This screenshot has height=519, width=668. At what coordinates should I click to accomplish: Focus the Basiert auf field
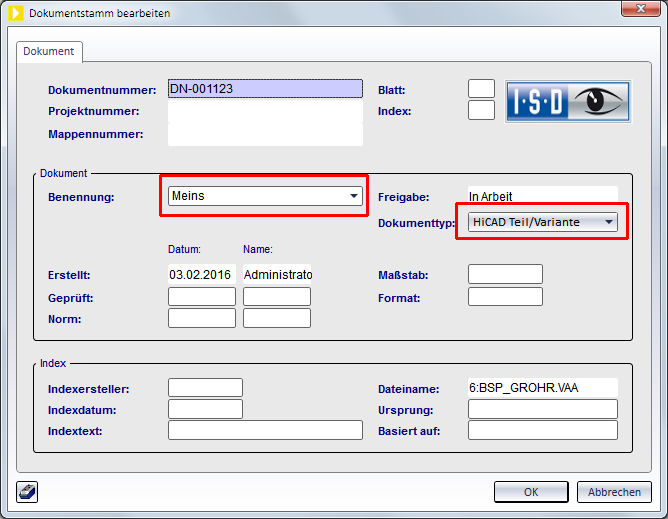point(542,431)
